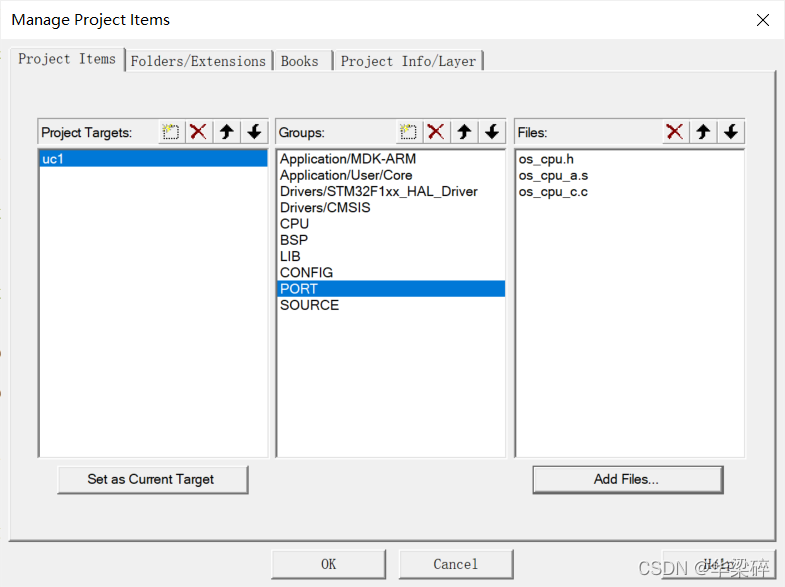Image resolution: width=785 pixels, height=587 pixels.
Task: Select the BSP group
Action: pyautogui.click(x=390, y=240)
